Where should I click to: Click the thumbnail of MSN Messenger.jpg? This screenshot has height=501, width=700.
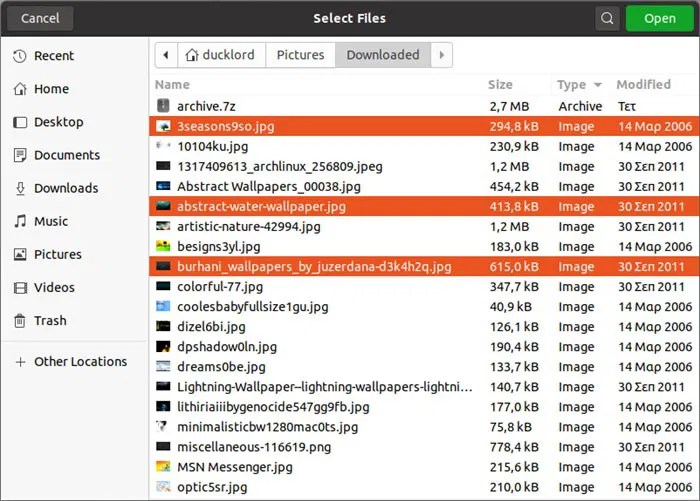click(163, 467)
